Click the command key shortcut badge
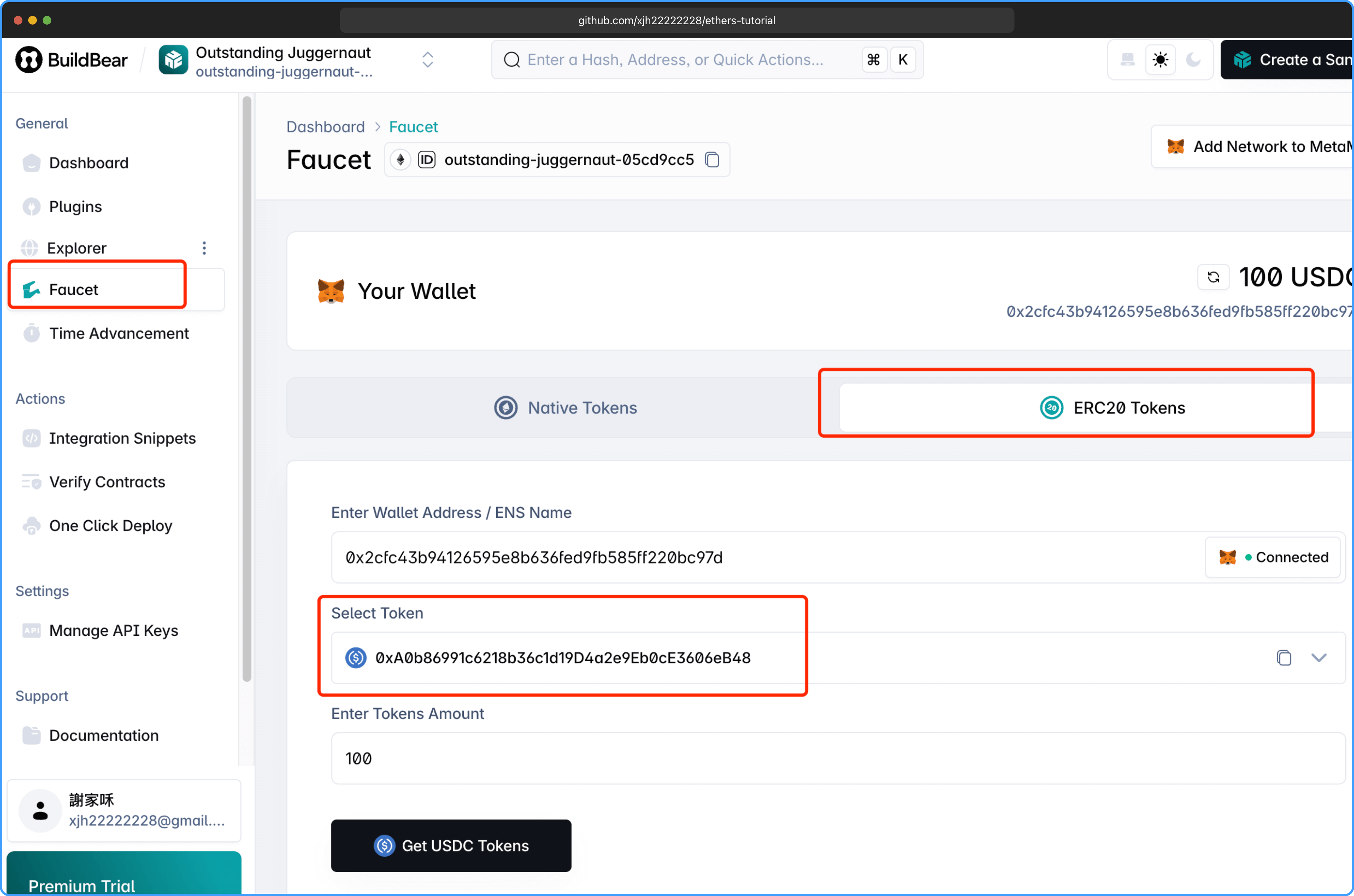Viewport: 1354px width, 896px height. click(x=873, y=59)
